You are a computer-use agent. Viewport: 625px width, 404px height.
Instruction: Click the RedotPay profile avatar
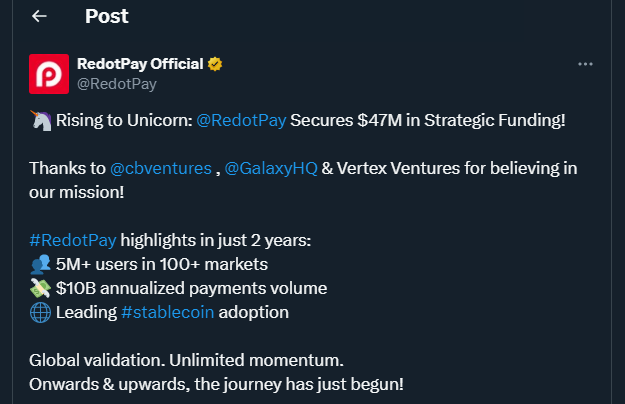pos(49,74)
